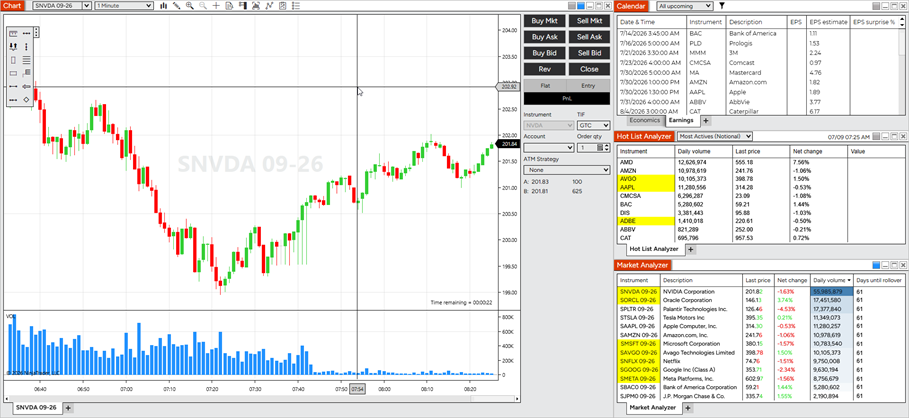Click Chart window gray instrument link button
909x418 pixels.
point(572,6)
